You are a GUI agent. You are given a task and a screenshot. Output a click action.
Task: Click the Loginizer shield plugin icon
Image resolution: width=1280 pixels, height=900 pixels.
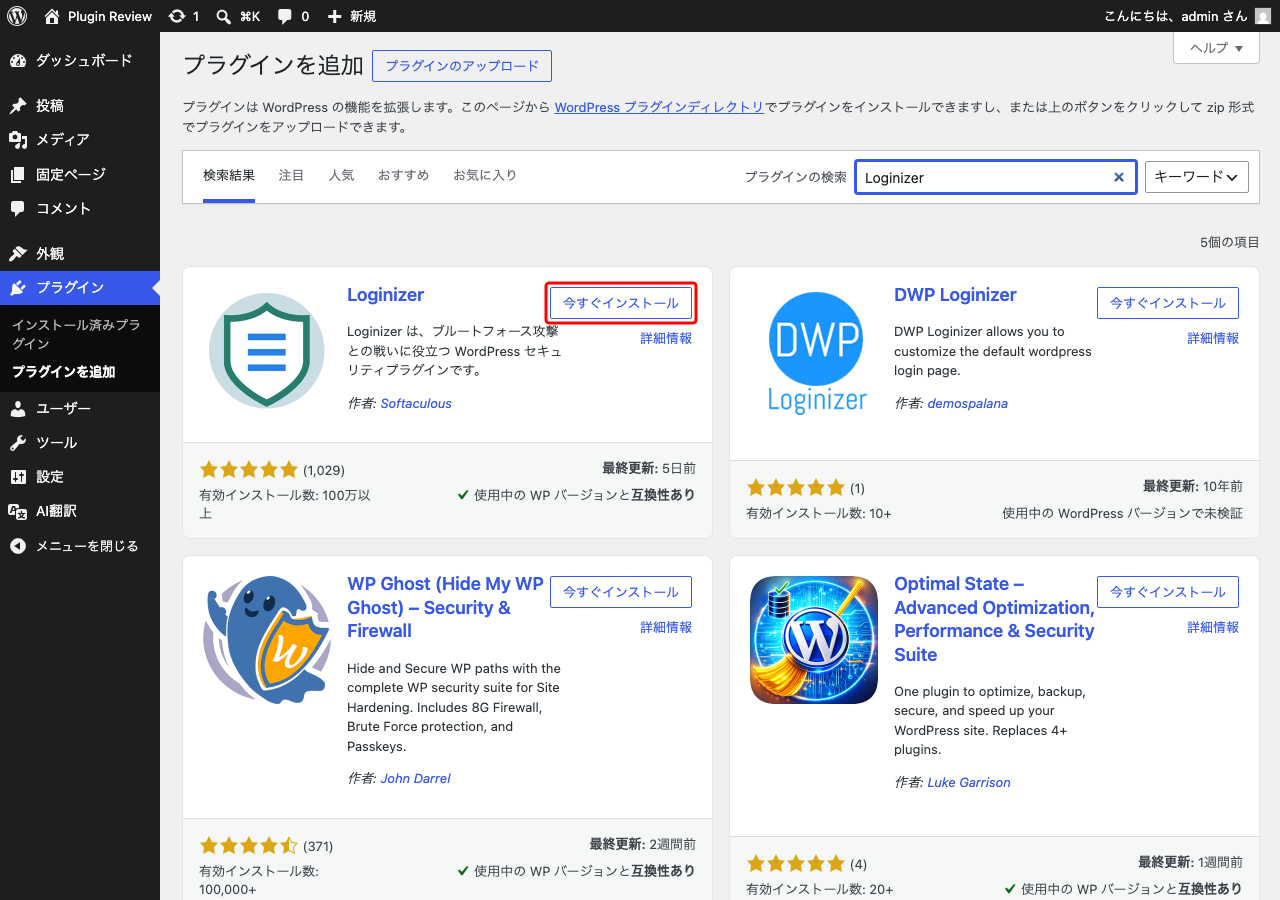pyautogui.click(x=266, y=350)
